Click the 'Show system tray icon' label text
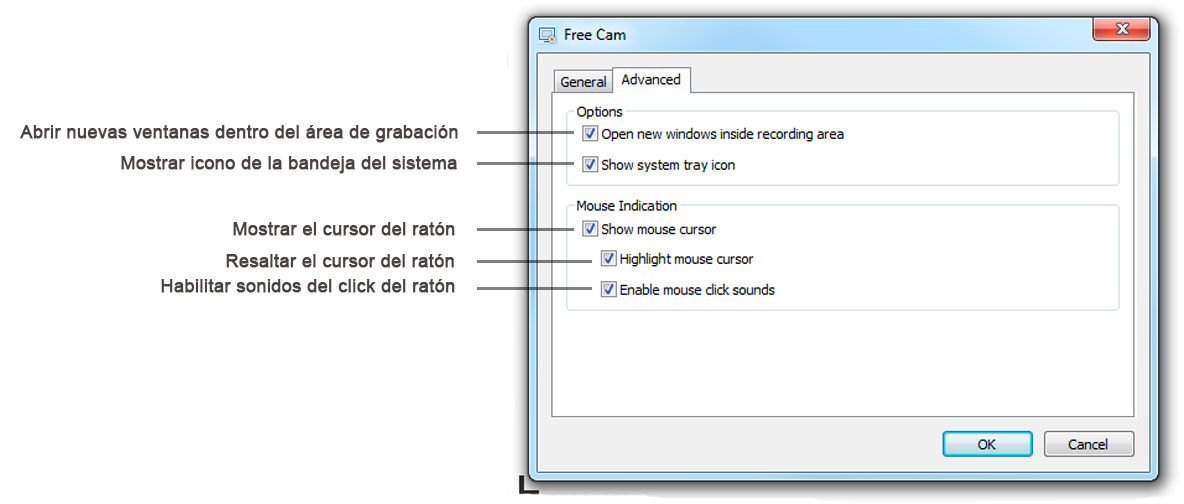This screenshot has width=1184, height=504. tap(668, 165)
